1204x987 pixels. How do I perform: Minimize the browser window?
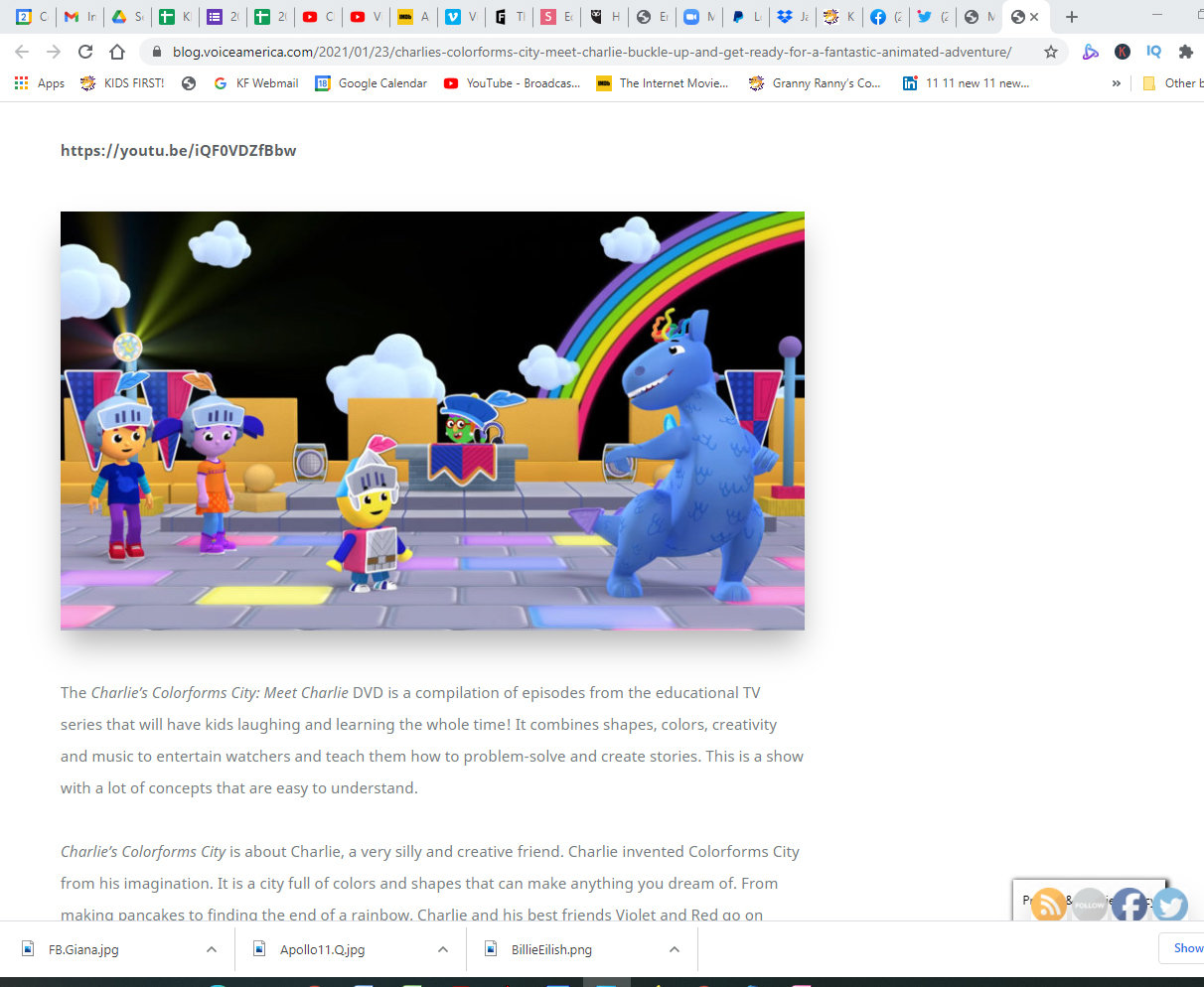click(1157, 16)
